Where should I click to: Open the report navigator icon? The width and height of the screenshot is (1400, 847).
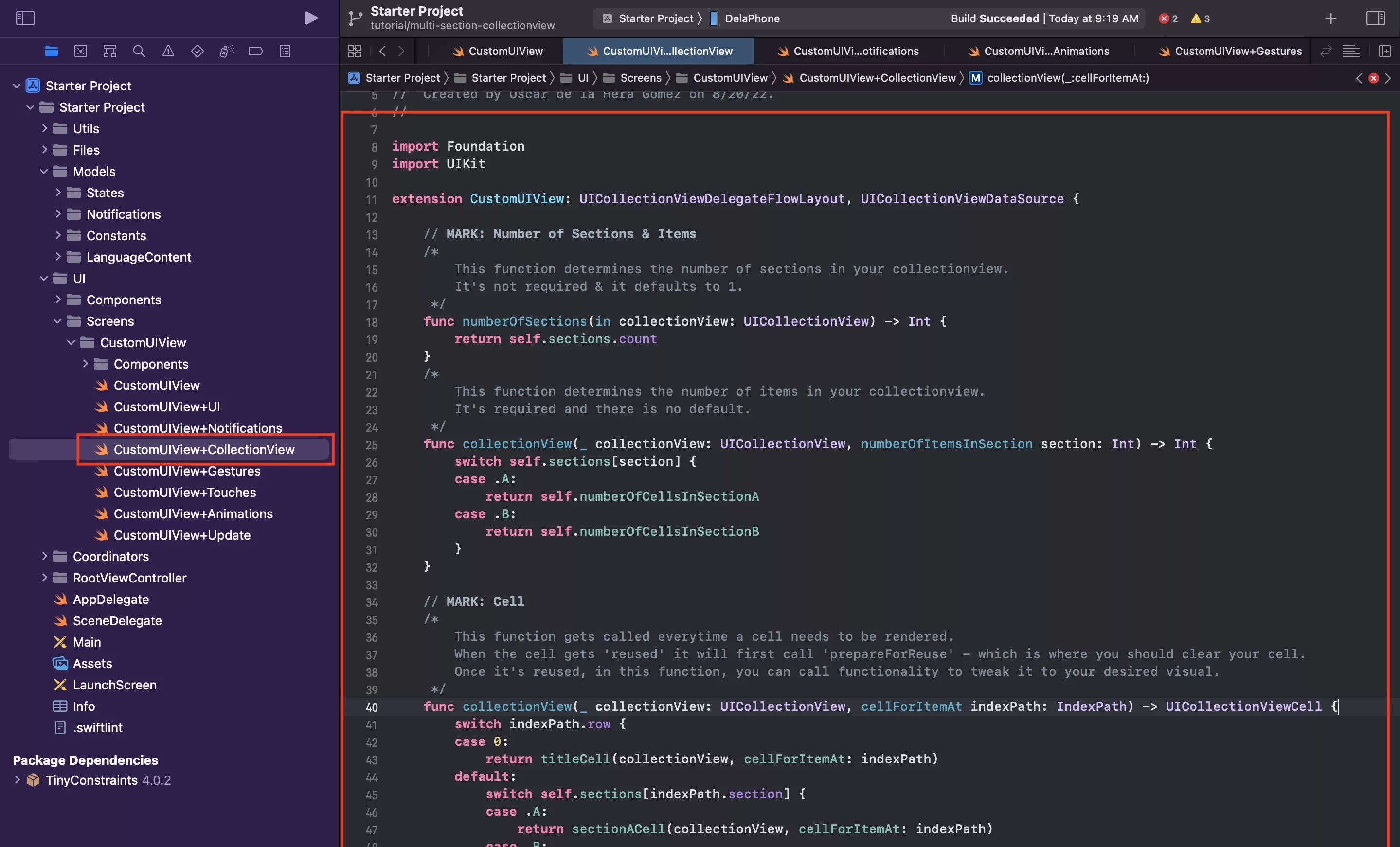[x=285, y=51]
